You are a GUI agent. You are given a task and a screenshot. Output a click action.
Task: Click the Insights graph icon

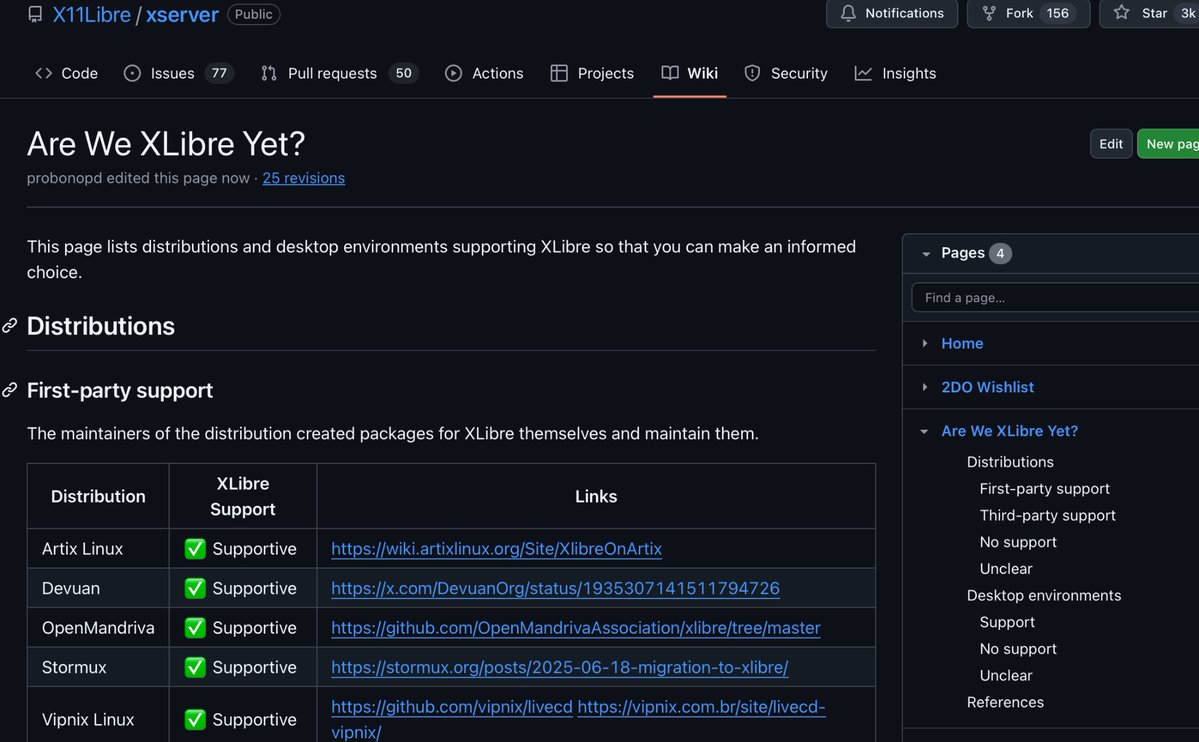point(863,73)
